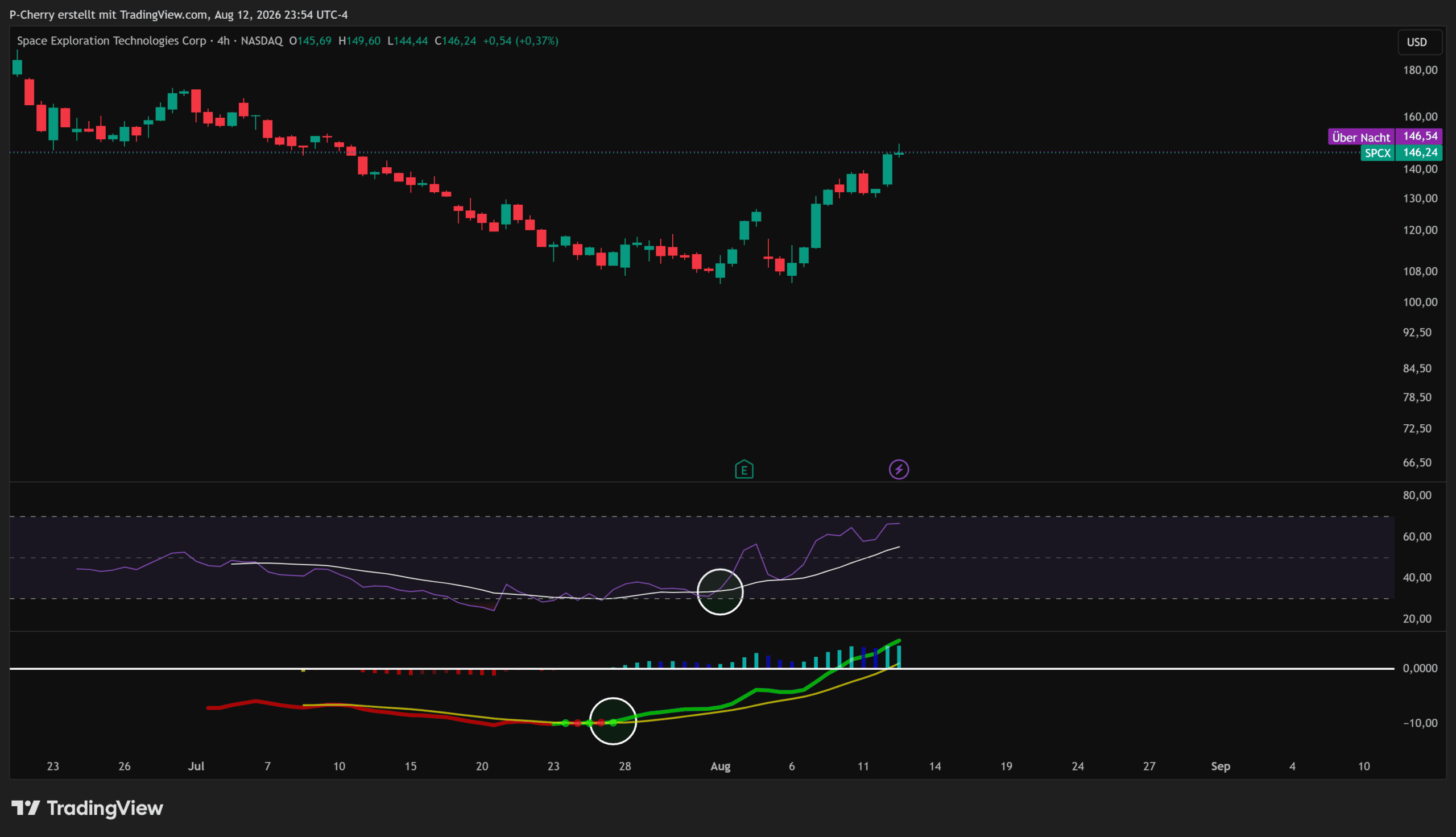Click the 180,00 price axis label
This screenshot has width=1456, height=837.
[x=1420, y=70]
